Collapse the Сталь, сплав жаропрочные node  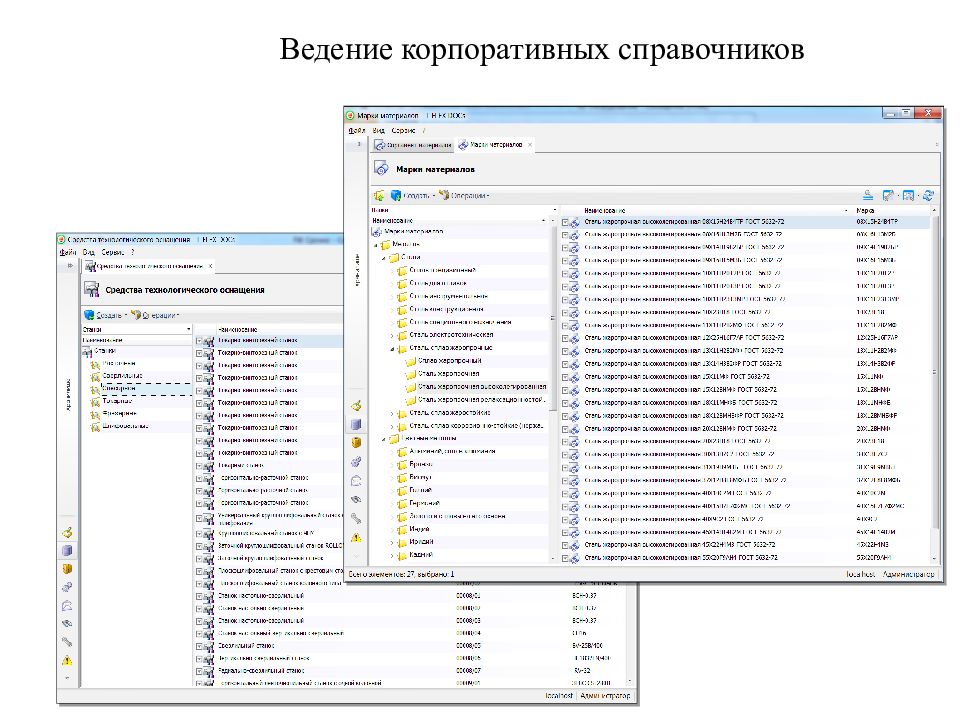pos(392,348)
